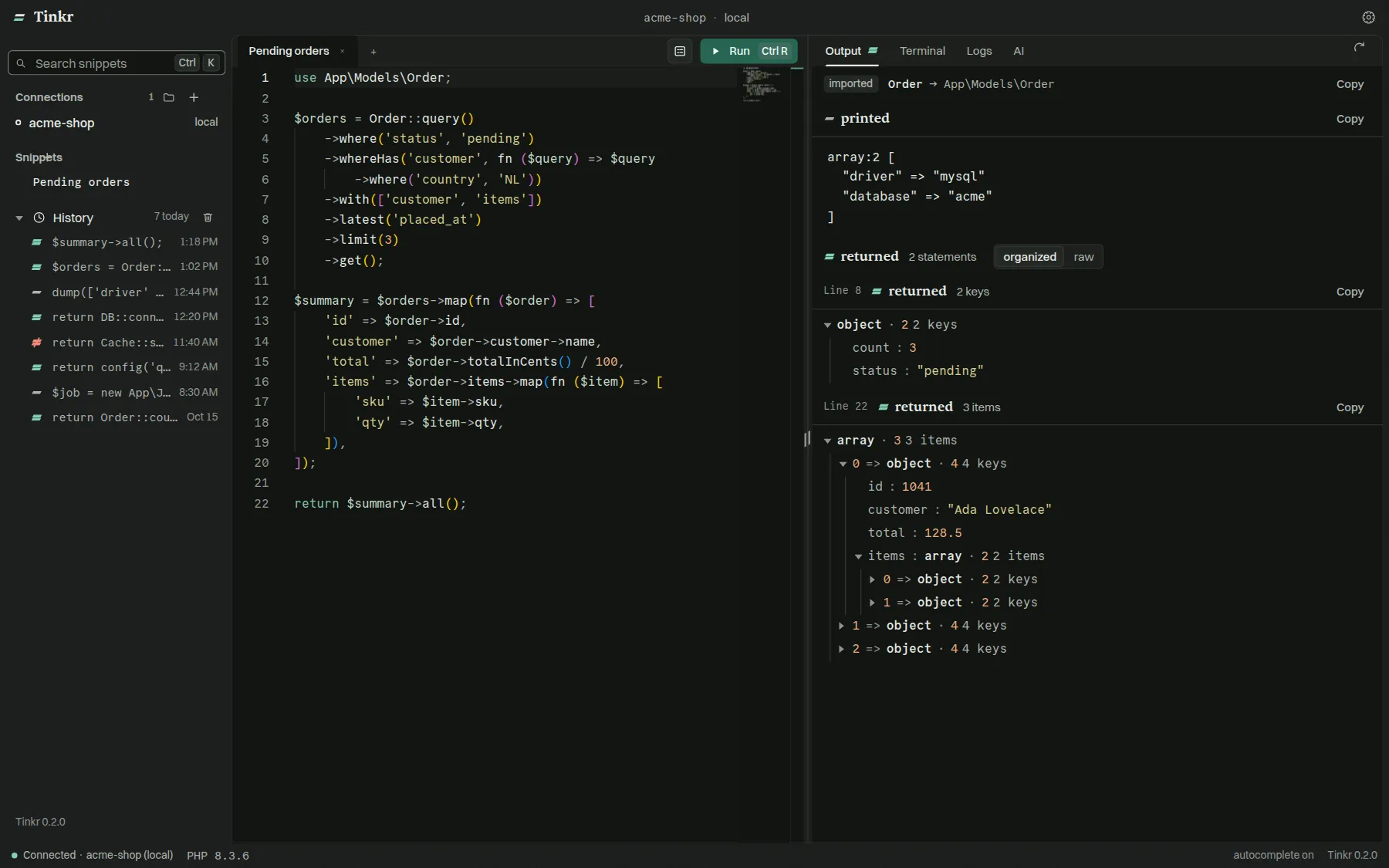Expand object at index 2 with 4 keys
1389x868 pixels.
point(841,649)
